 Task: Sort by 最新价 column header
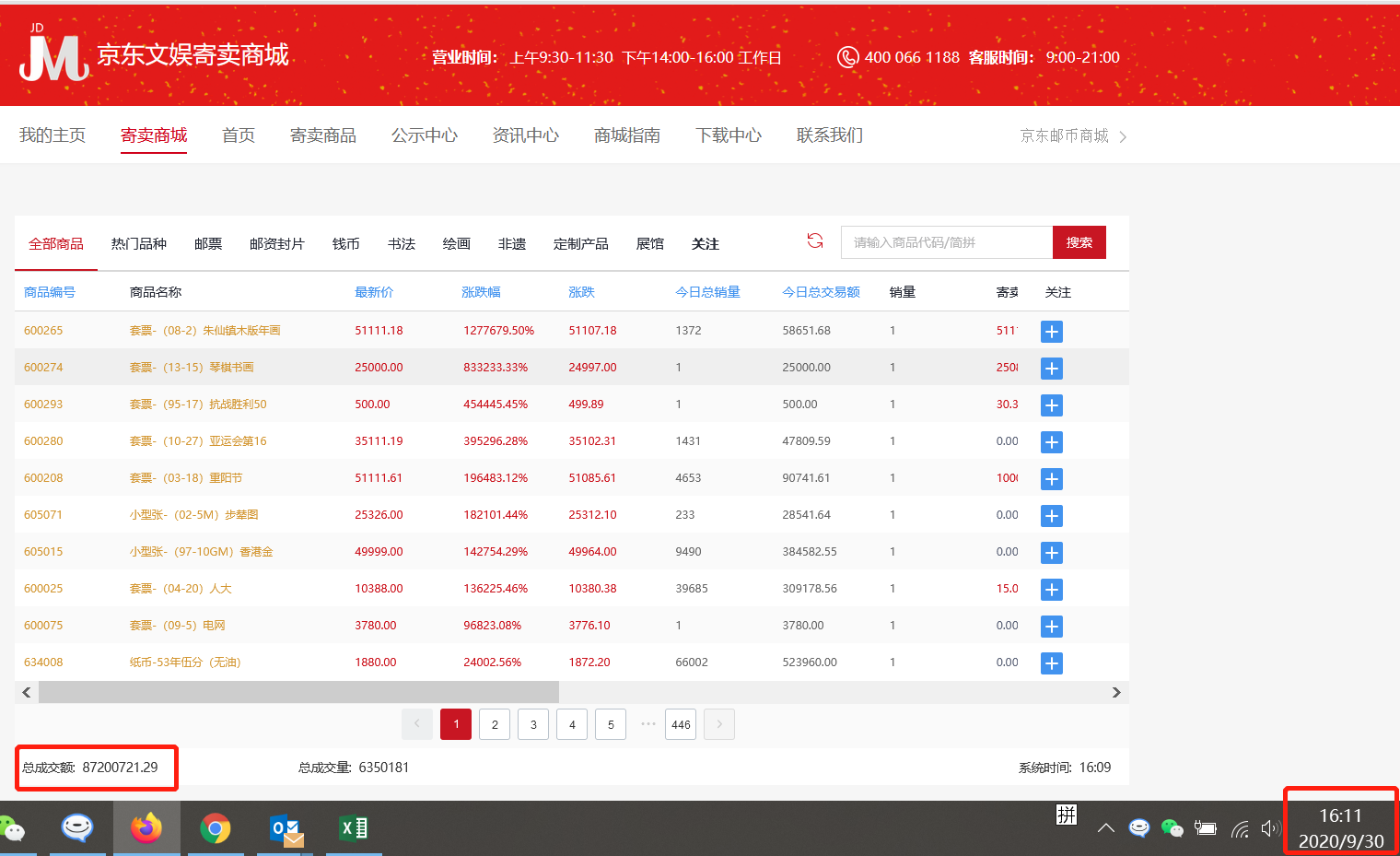click(x=374, y=292)
